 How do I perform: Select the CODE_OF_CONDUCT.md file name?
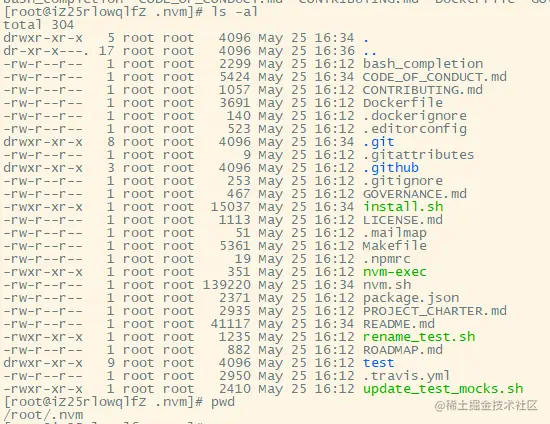pos(435,77)
